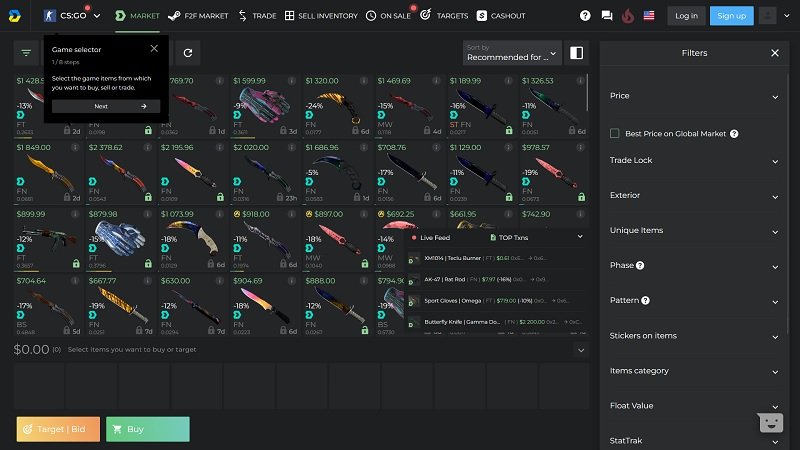
Task: Select the $879.98 gloves listing
Action: tap(120, 239)
